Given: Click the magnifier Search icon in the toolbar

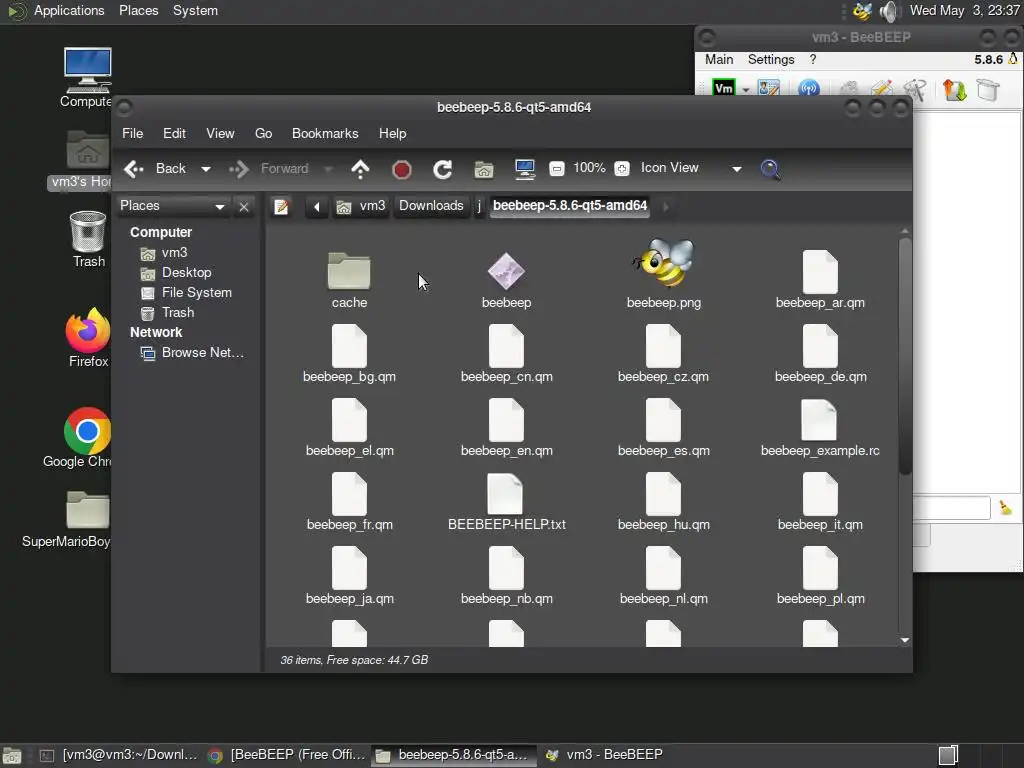Looking at the screenshot, I should click(771, 169).
